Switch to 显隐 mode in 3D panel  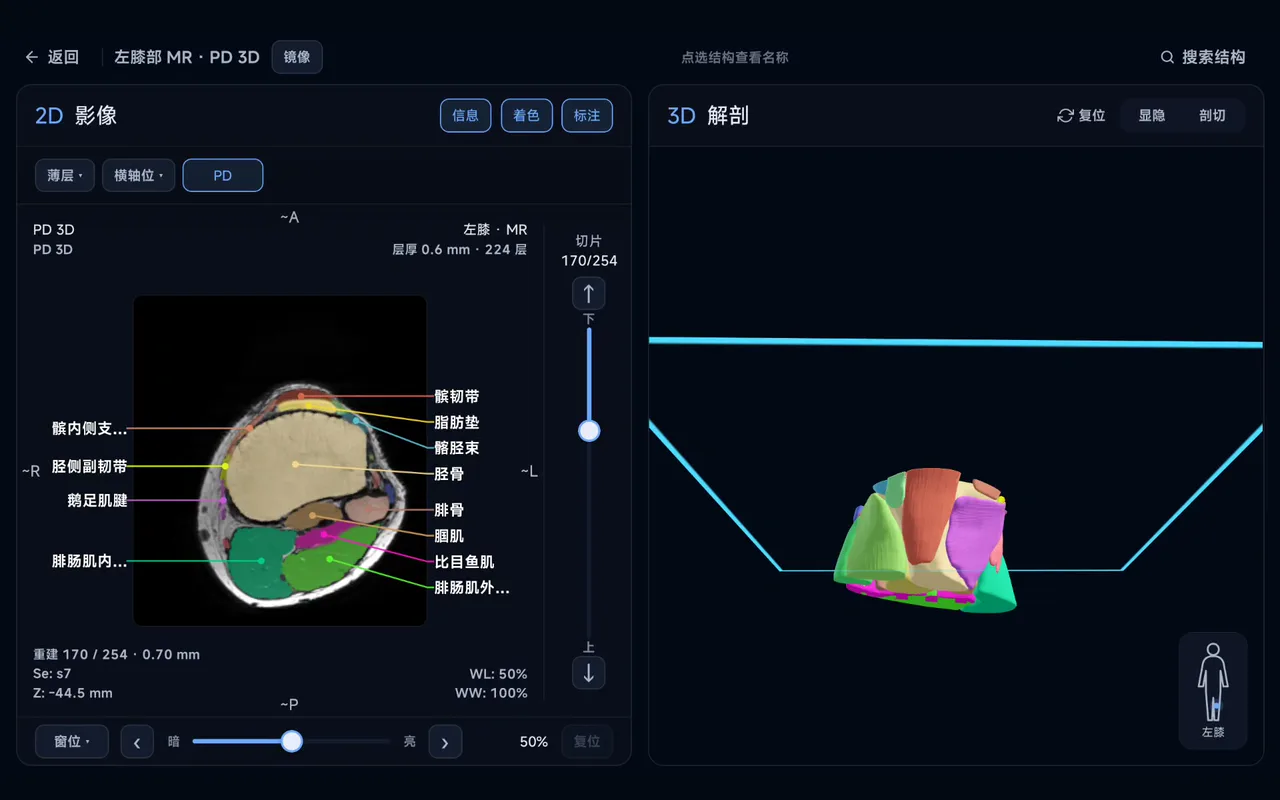1152,115
